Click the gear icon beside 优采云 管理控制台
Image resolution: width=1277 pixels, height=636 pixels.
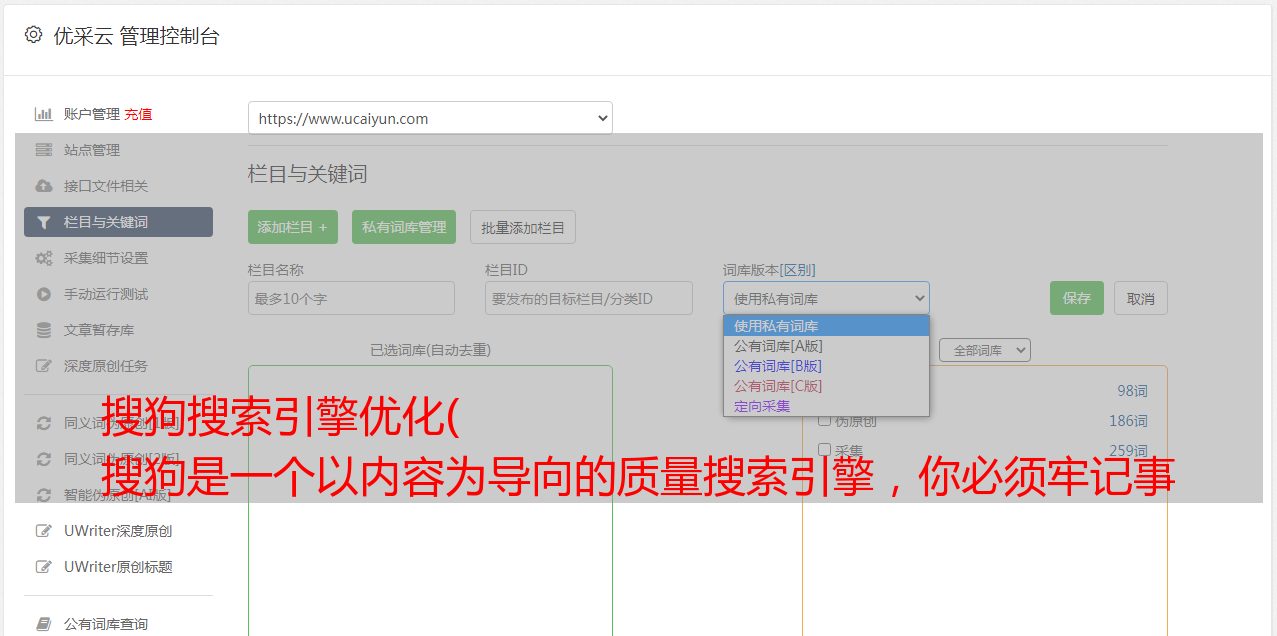(33, 35)
